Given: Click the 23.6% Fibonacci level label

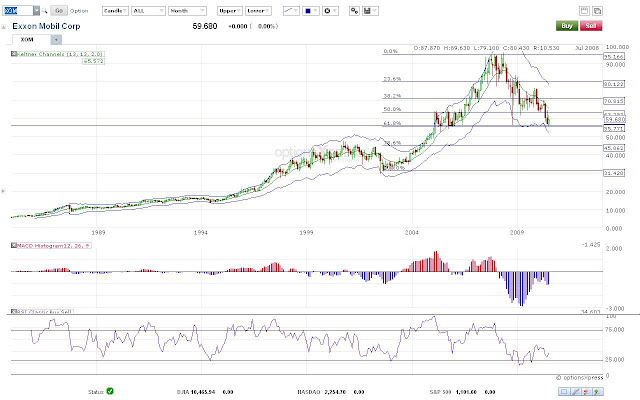Looking at the screenshot, I should click(392, 79).
